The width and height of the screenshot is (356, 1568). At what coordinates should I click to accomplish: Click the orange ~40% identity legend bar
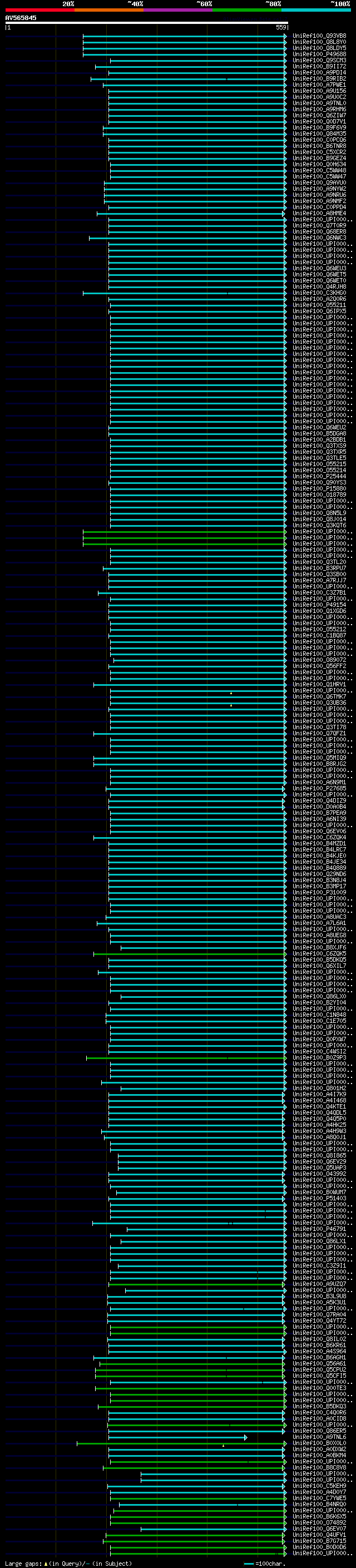pyautogui.click(x=110, y=10)
